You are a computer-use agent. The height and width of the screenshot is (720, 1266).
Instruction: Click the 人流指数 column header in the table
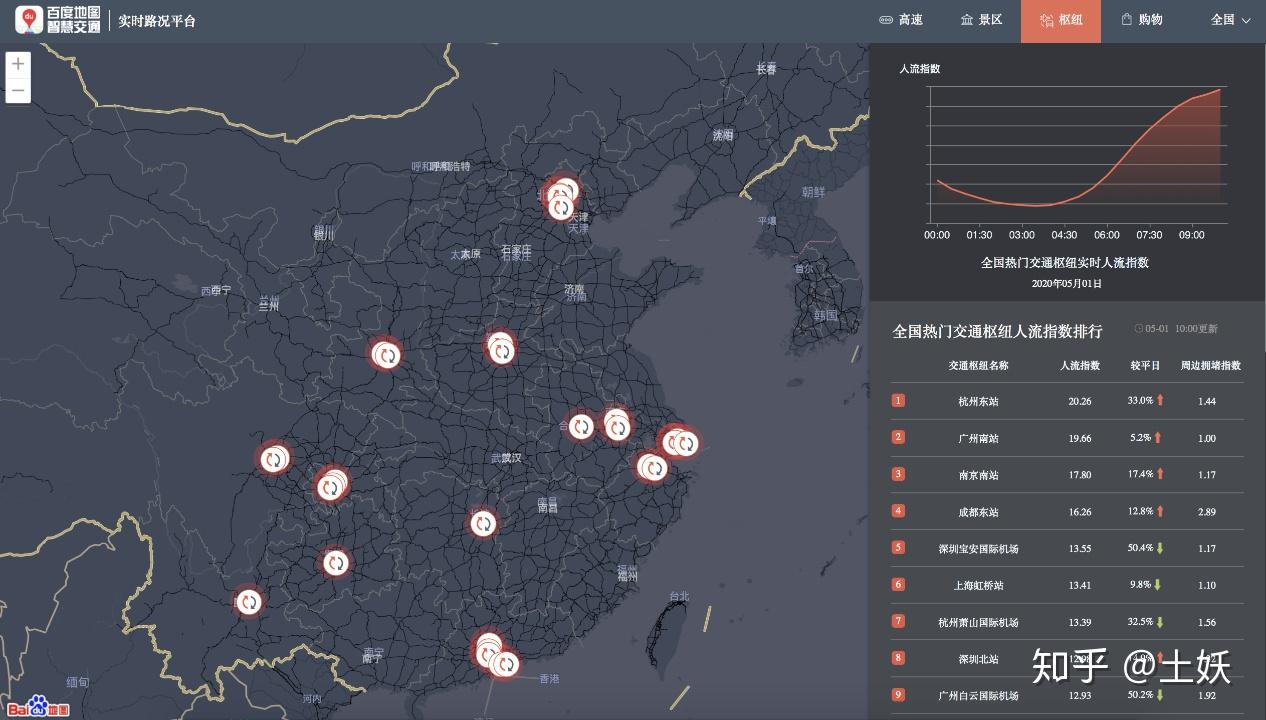point(1080,366)
